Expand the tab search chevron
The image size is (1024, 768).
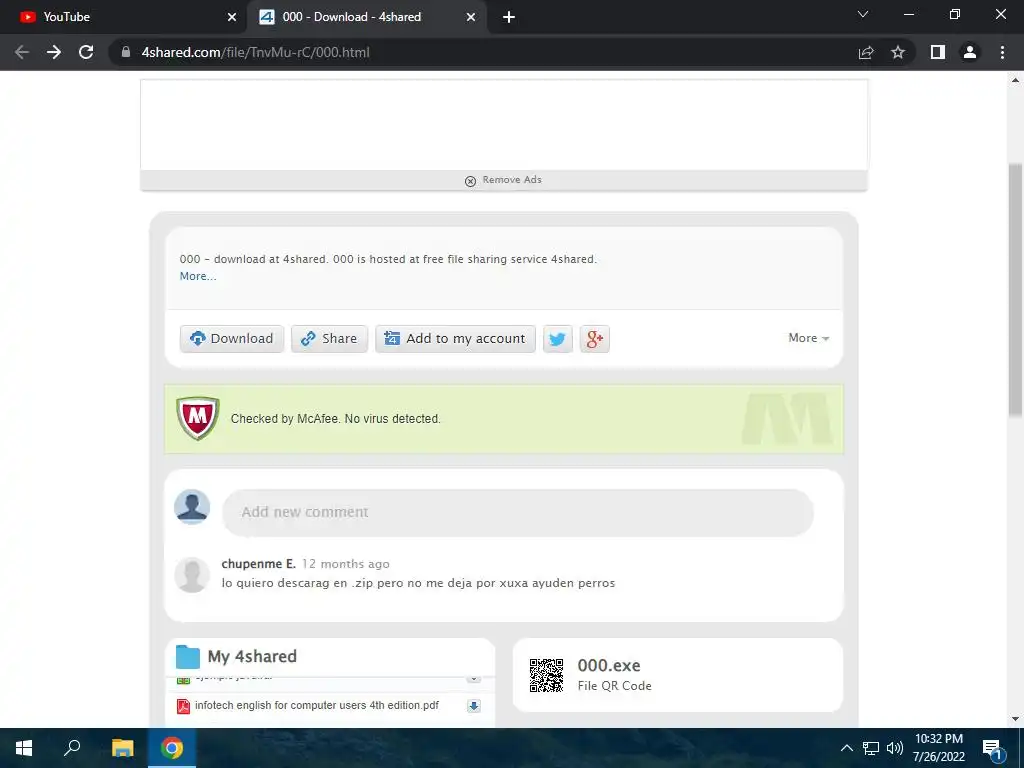863,14
